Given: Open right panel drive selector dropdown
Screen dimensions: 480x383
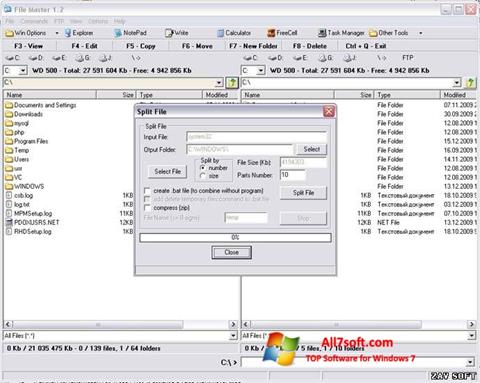Looking at the screenshot, I should pyautogui.click(x=261, y=71).
